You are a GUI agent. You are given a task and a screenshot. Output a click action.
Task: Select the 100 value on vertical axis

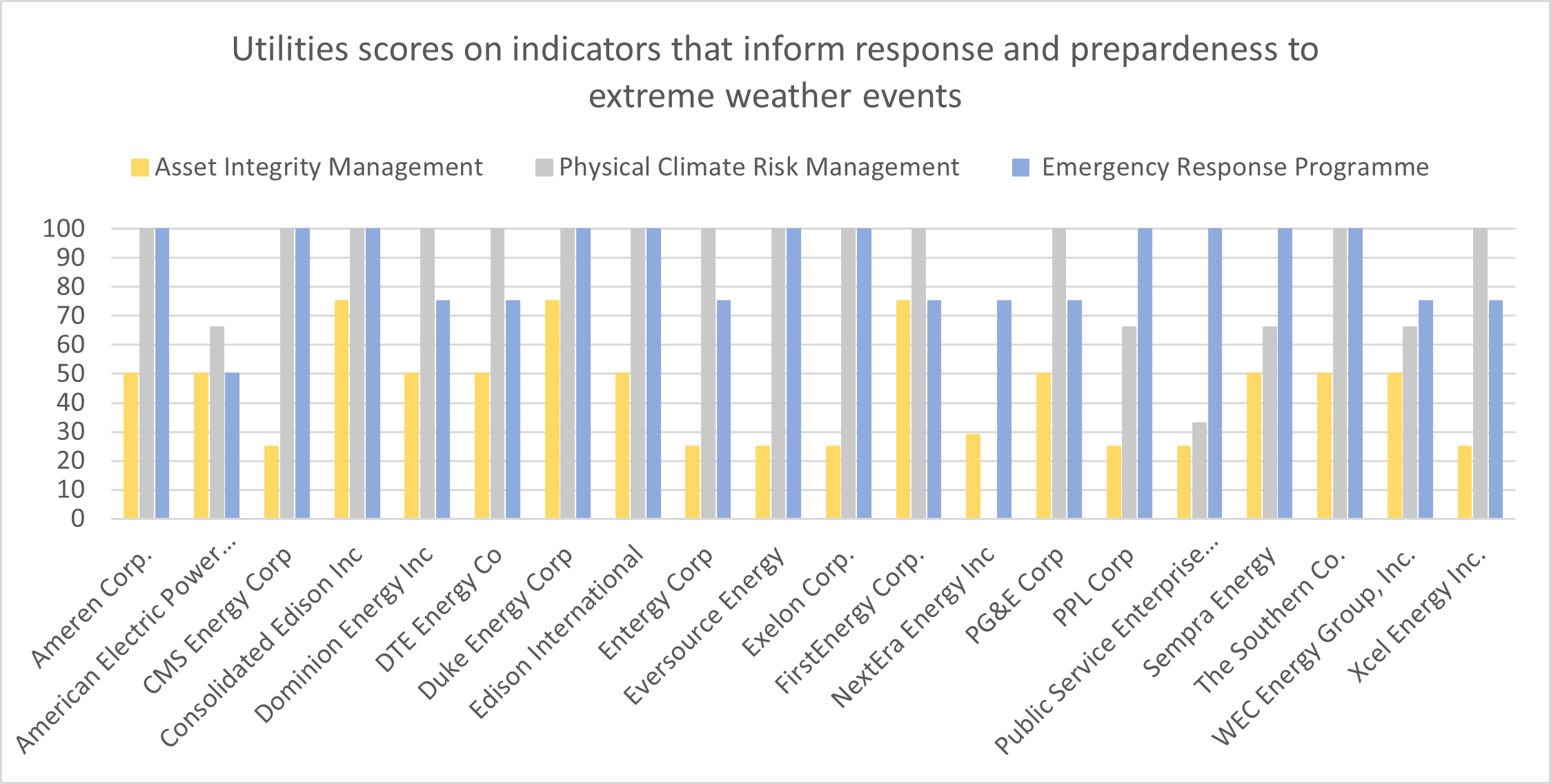[x=63, y=228]
